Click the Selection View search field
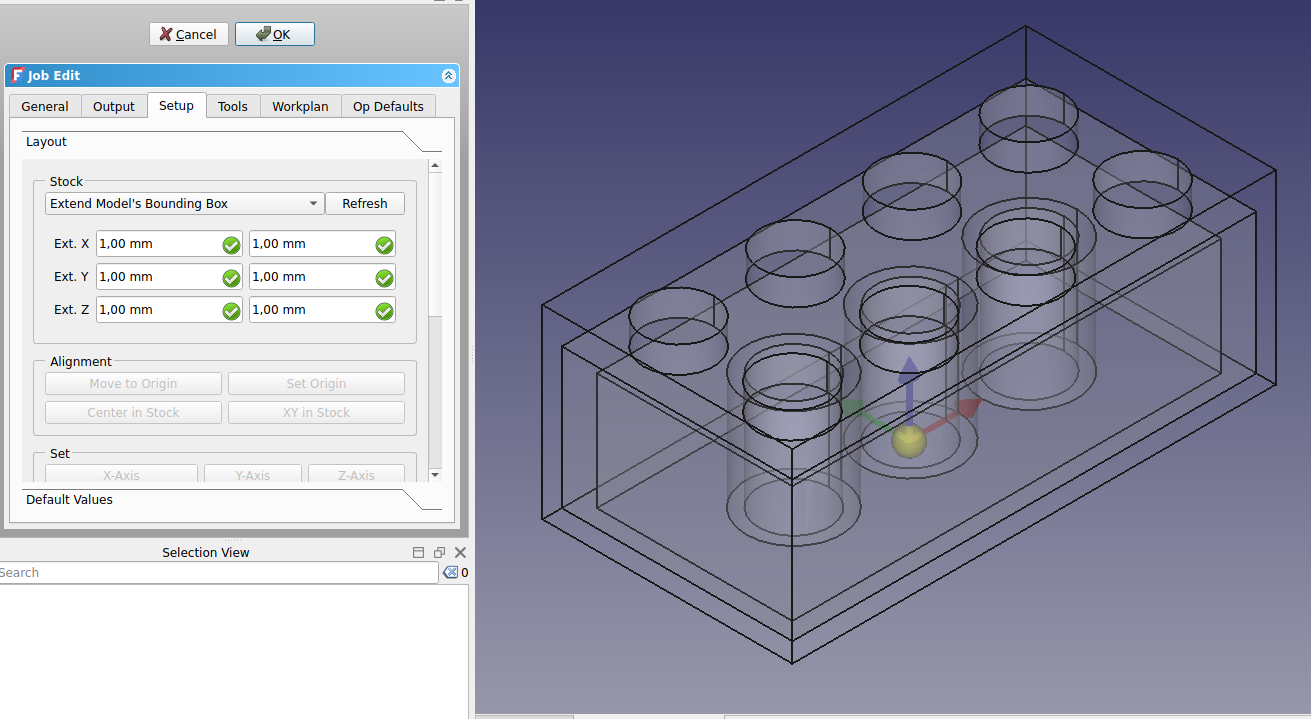Viewport: 1311px width, 719px height. (x=220, y=573)
